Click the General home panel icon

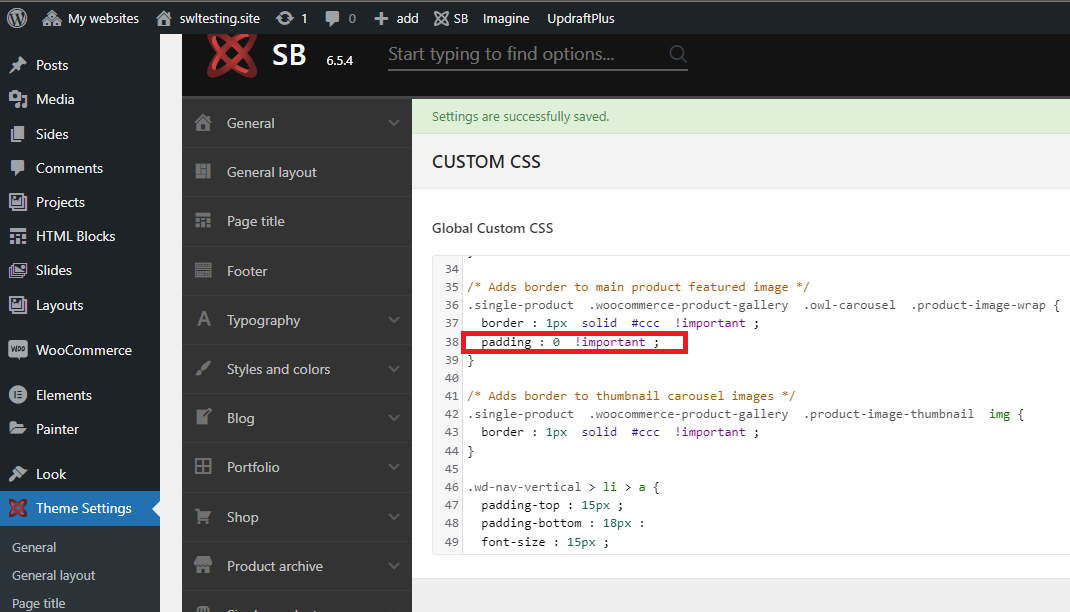[x=203, y=123]
